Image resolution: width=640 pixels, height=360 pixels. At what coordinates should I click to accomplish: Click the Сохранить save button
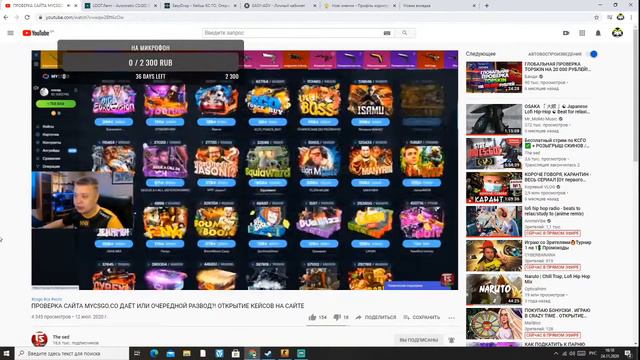[x=422, y=317]
